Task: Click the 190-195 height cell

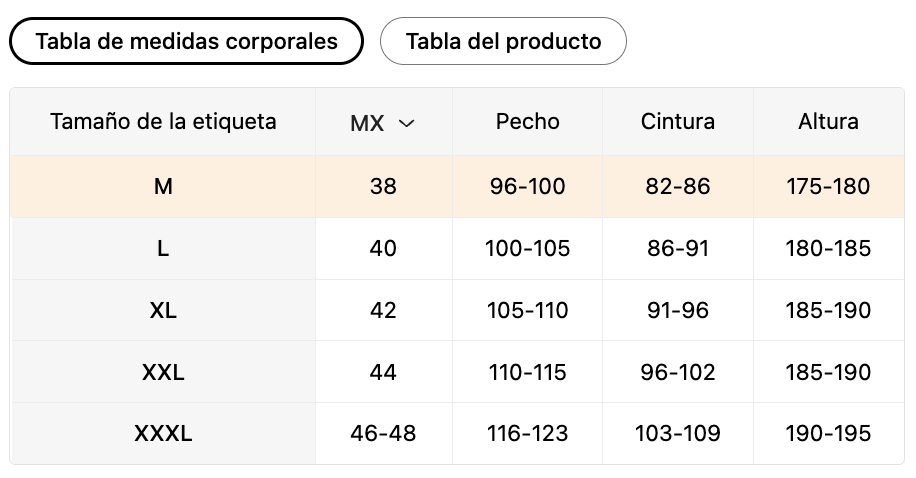Action: click(828, 434)
